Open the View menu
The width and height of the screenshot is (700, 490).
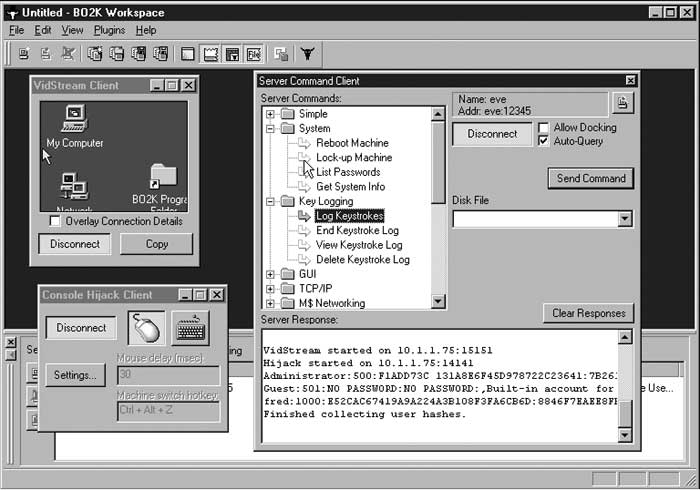72,30
